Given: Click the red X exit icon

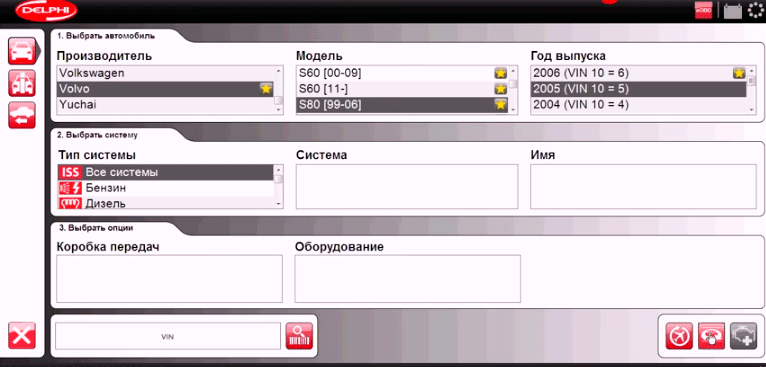Looking at the screenshot, I should pyautogui.click(x=21, y=336).
